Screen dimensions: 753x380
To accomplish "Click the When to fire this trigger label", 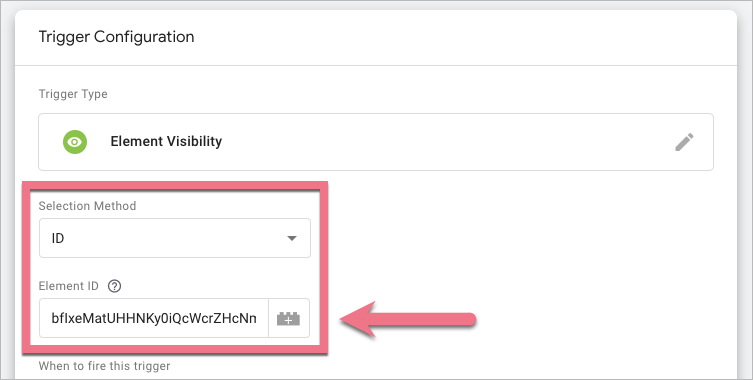I will pyautogui.click(x=104, y=366).
